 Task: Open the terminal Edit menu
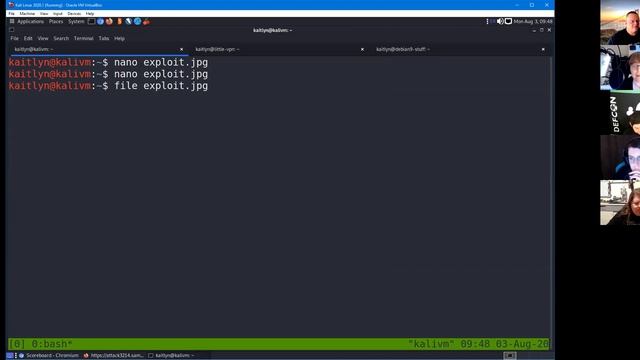[x=28, y=38]
